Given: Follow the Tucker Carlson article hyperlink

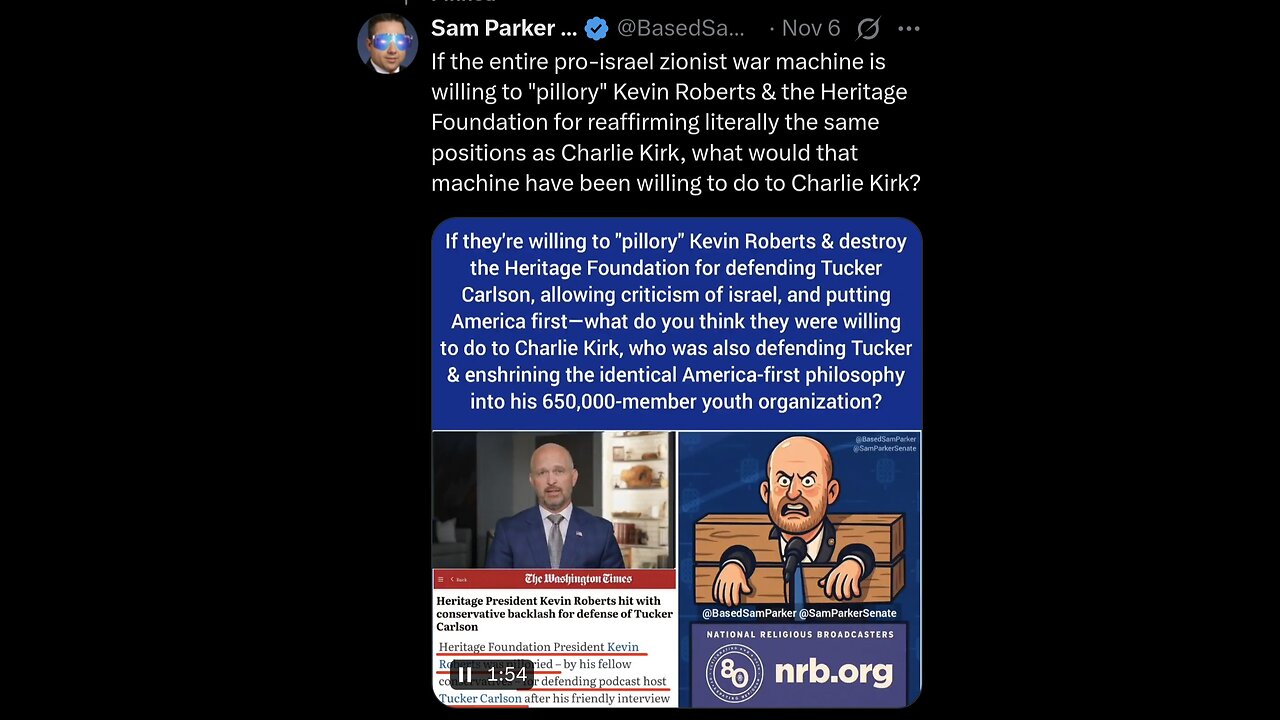Looking at the screenshot, I should (x=480, y=698).
